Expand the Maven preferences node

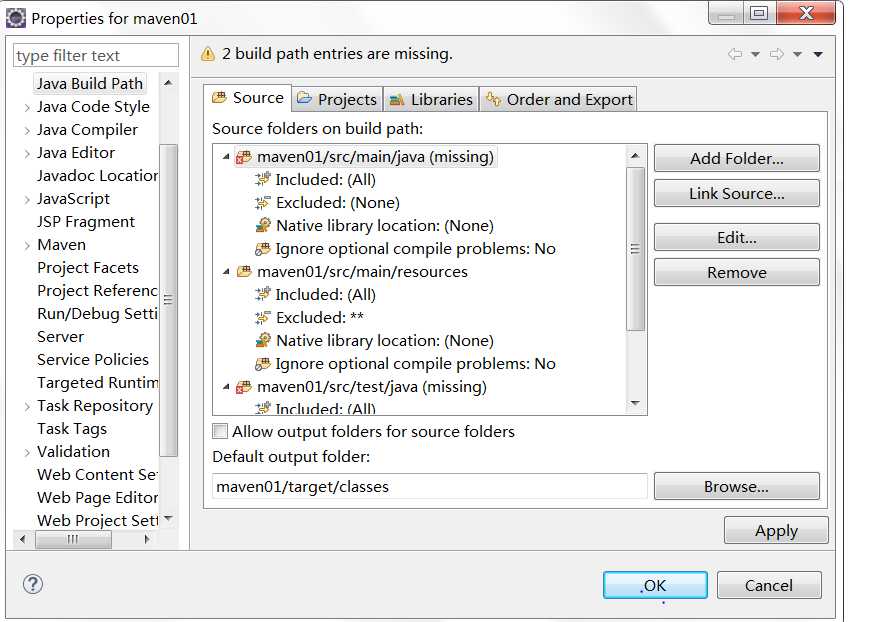click(x=26, y=245)
